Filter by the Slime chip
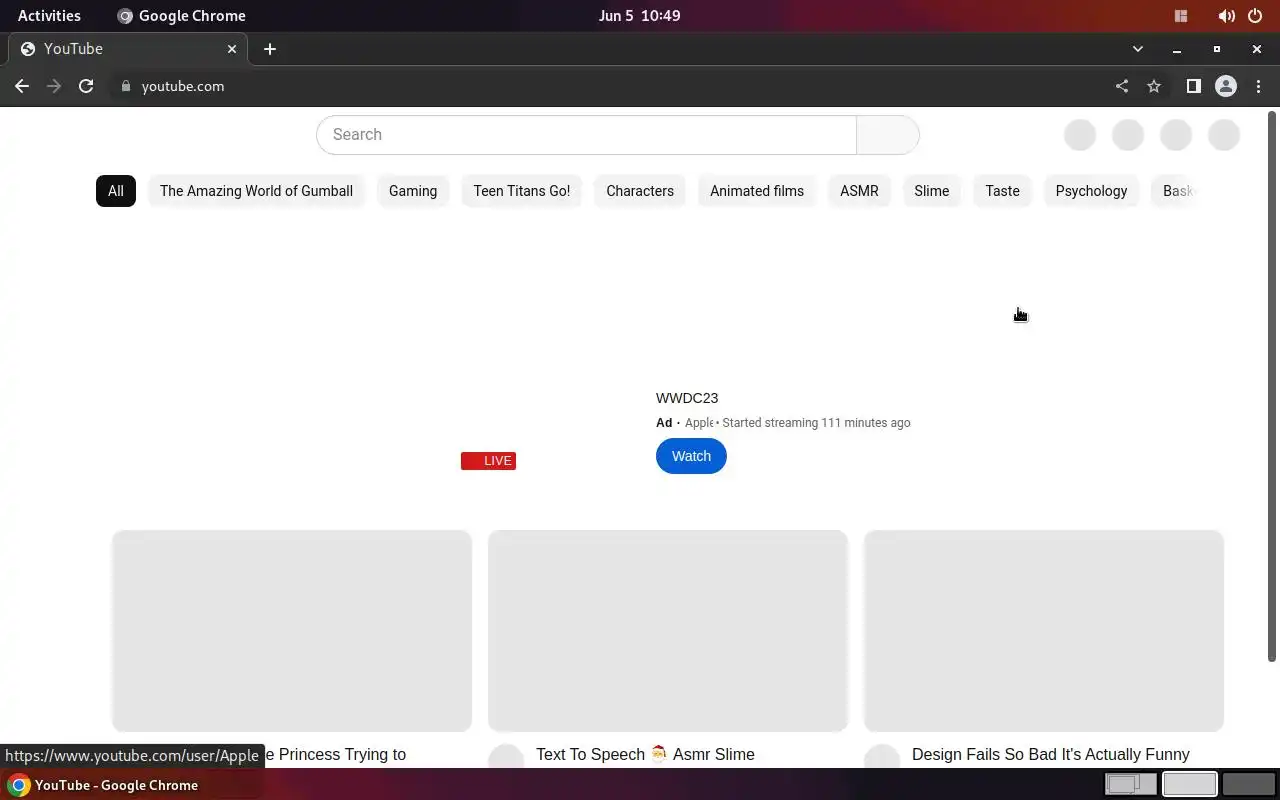The image size is (1280, 800). [x=931, y=191]
